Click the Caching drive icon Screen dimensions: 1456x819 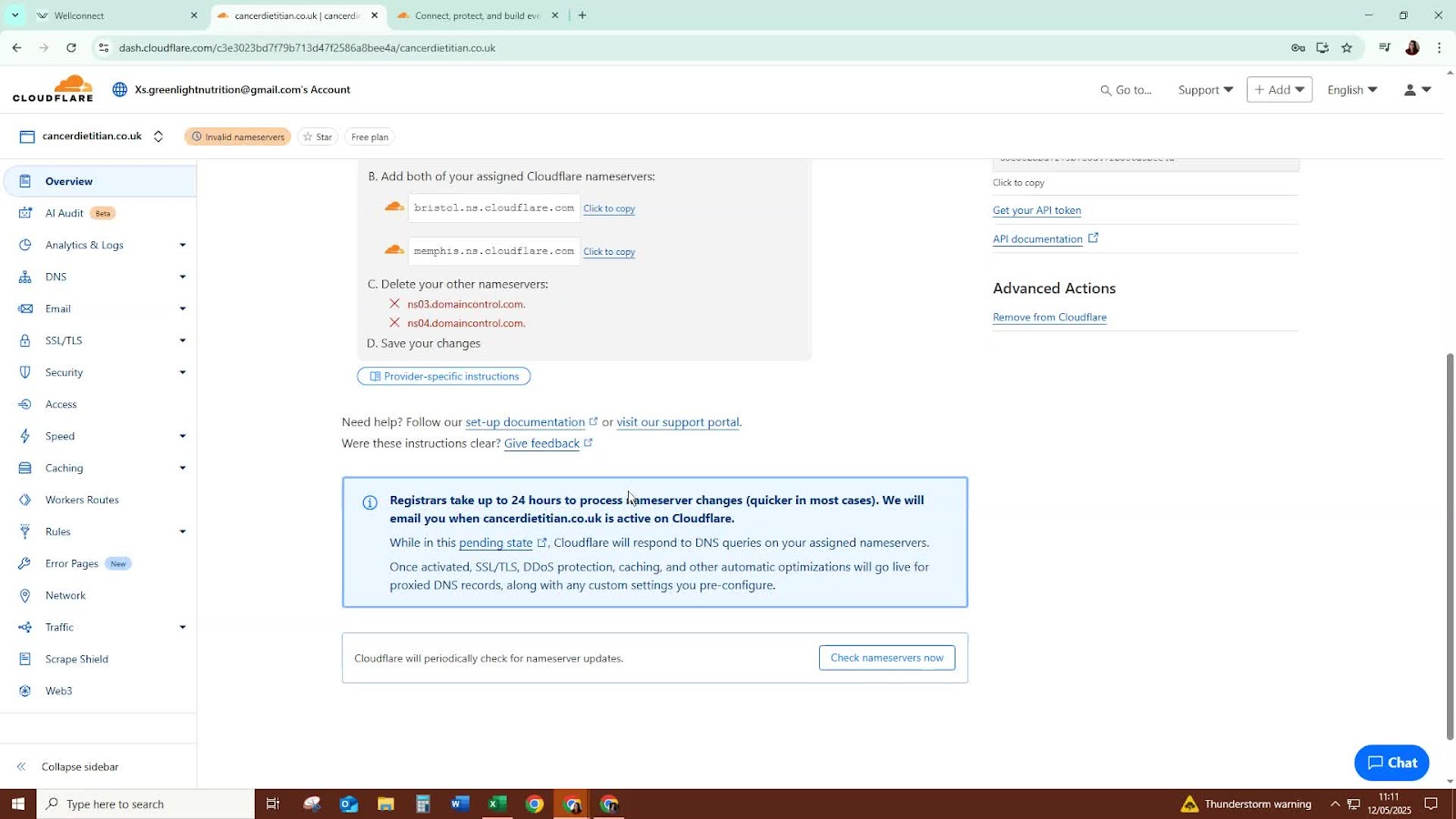coord(25,468)
